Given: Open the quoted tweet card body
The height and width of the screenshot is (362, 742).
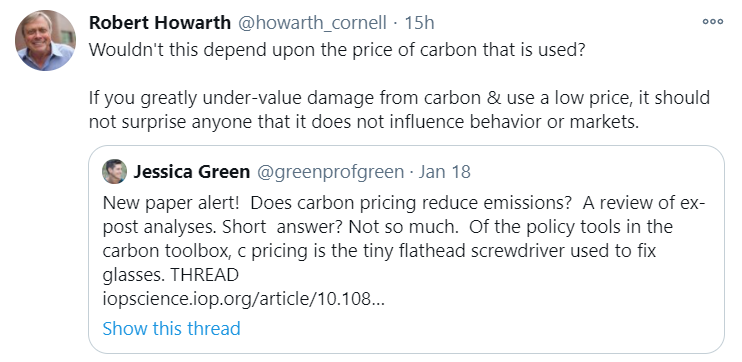Looking at the screenshot, I should (406, 249).
